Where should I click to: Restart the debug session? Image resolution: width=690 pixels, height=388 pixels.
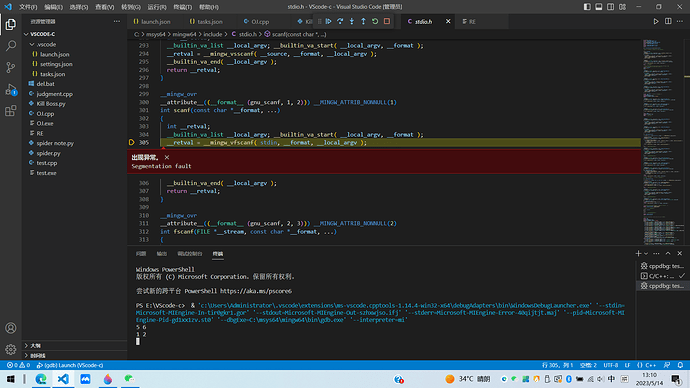tap(375, 21)
